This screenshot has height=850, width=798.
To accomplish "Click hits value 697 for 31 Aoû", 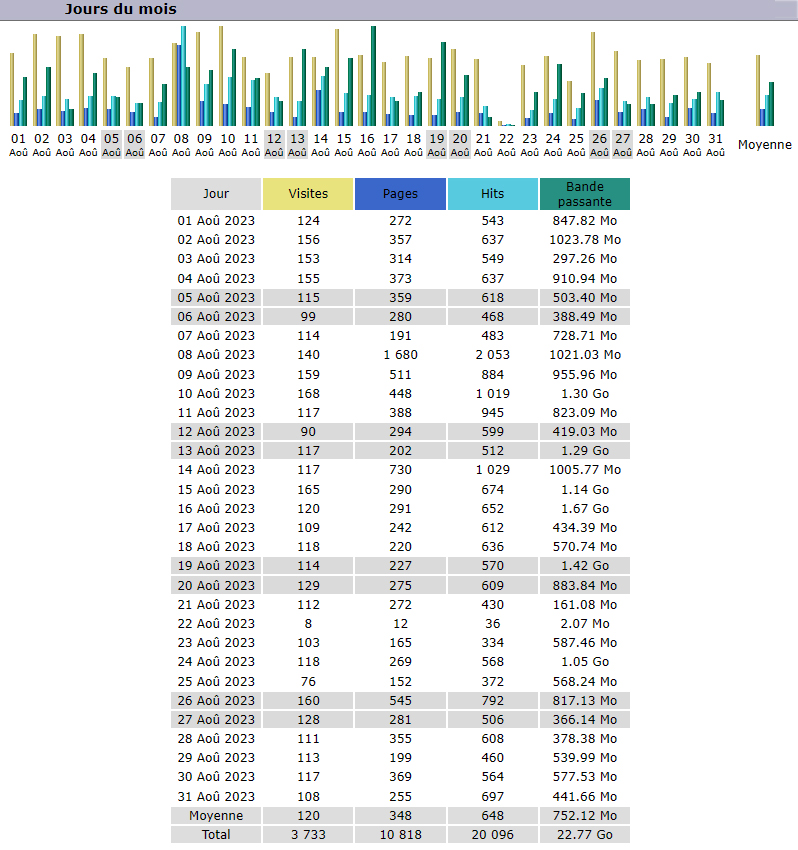I will click(492, 796).
